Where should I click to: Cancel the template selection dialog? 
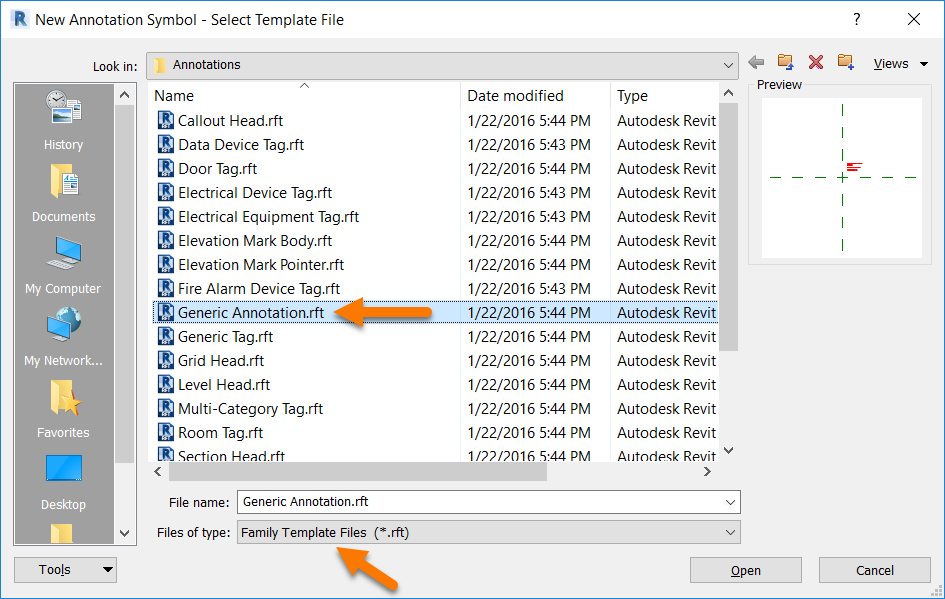874,569
